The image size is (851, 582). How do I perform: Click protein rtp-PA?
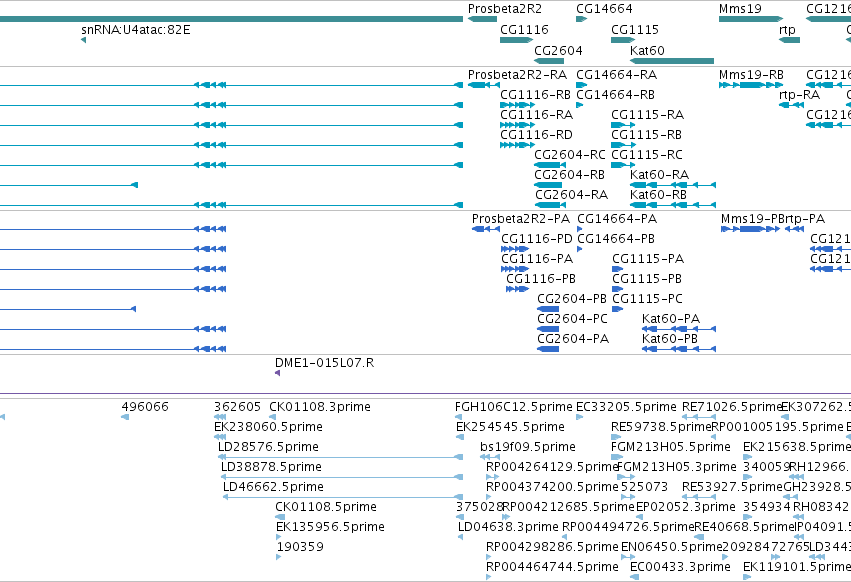click(804, 219)
